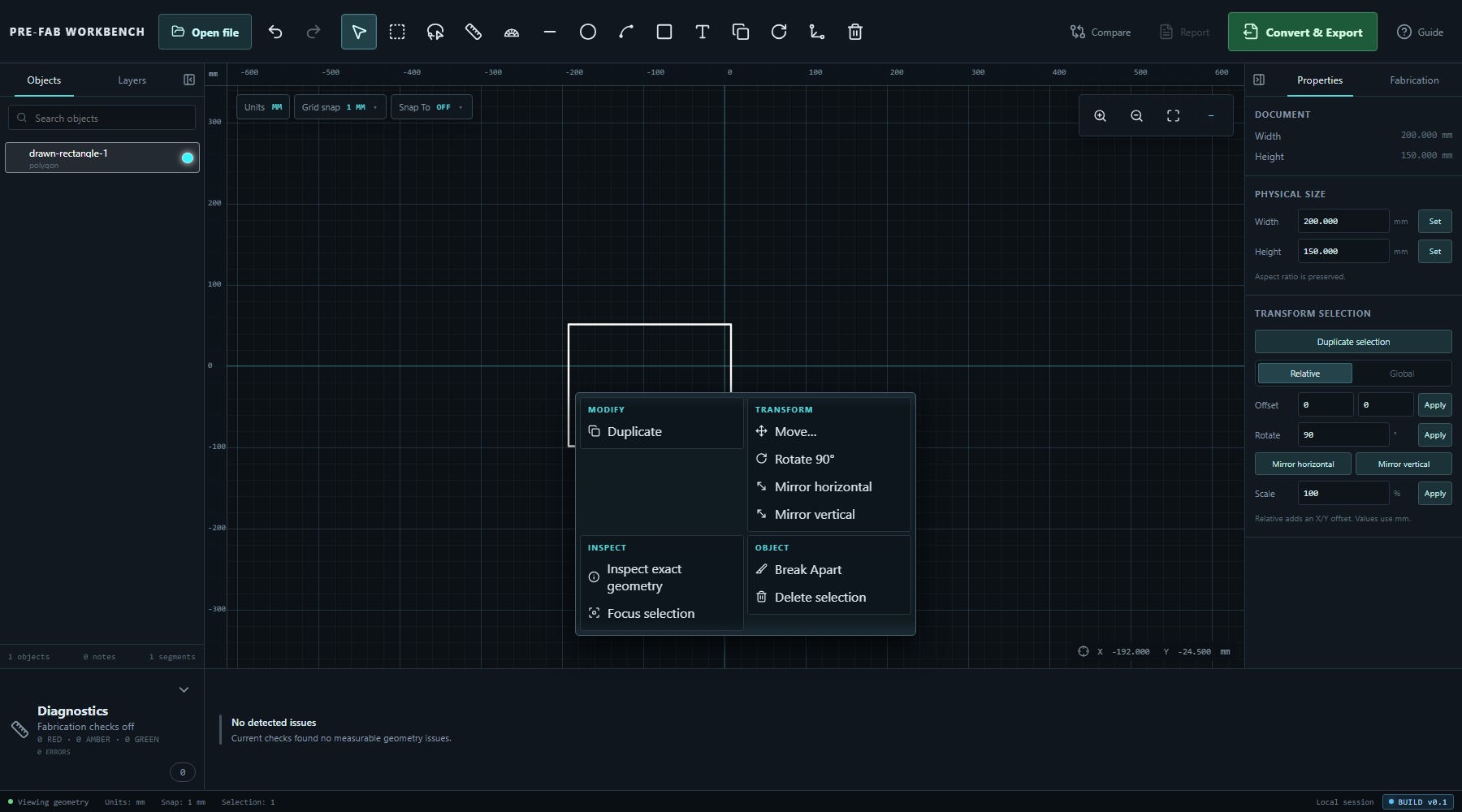
Task: Zoom out of the canvas
Action: coord(1136,116)
